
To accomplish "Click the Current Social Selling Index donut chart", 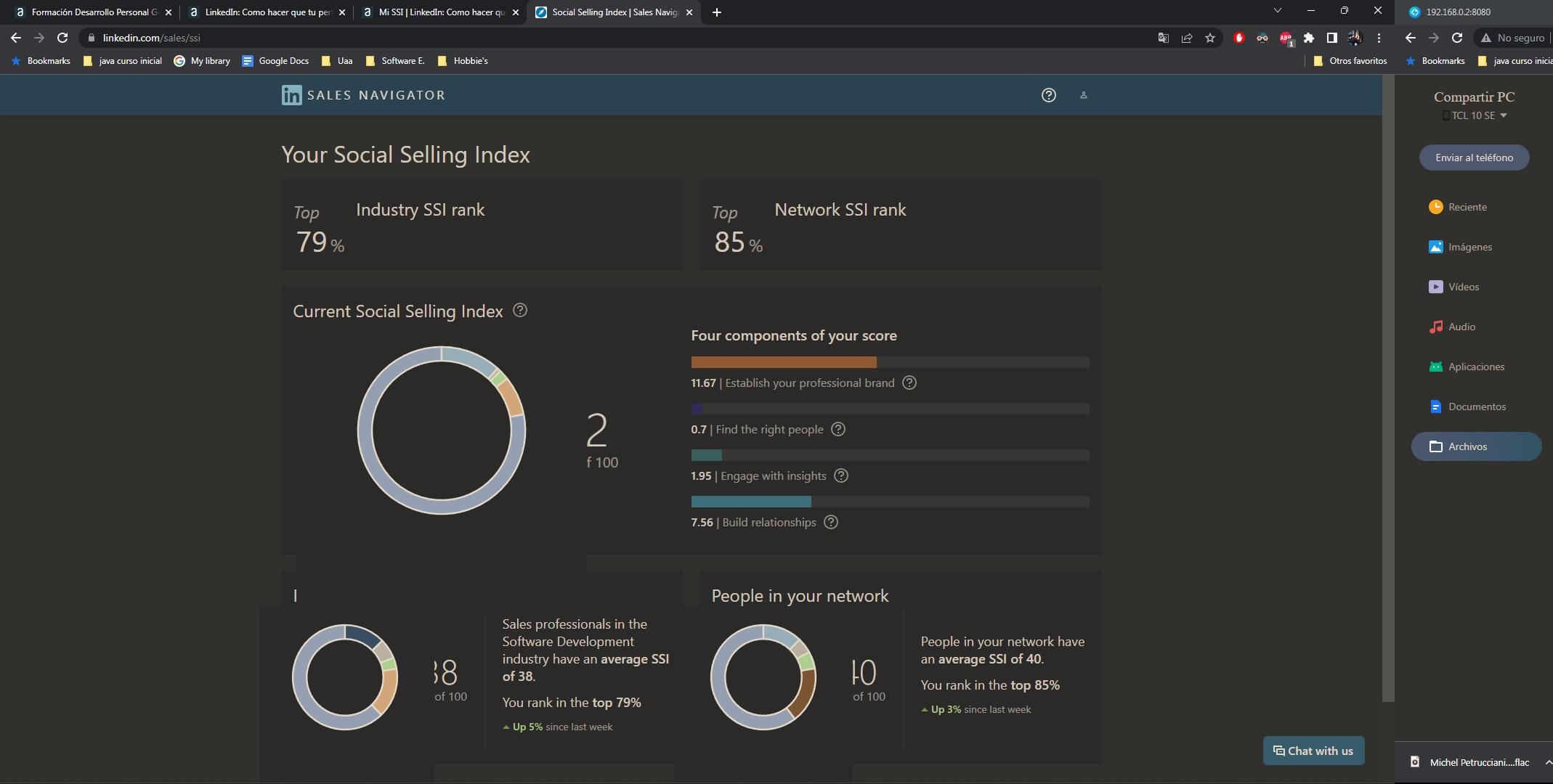I will pyautogui.click(x=441, y=430).
